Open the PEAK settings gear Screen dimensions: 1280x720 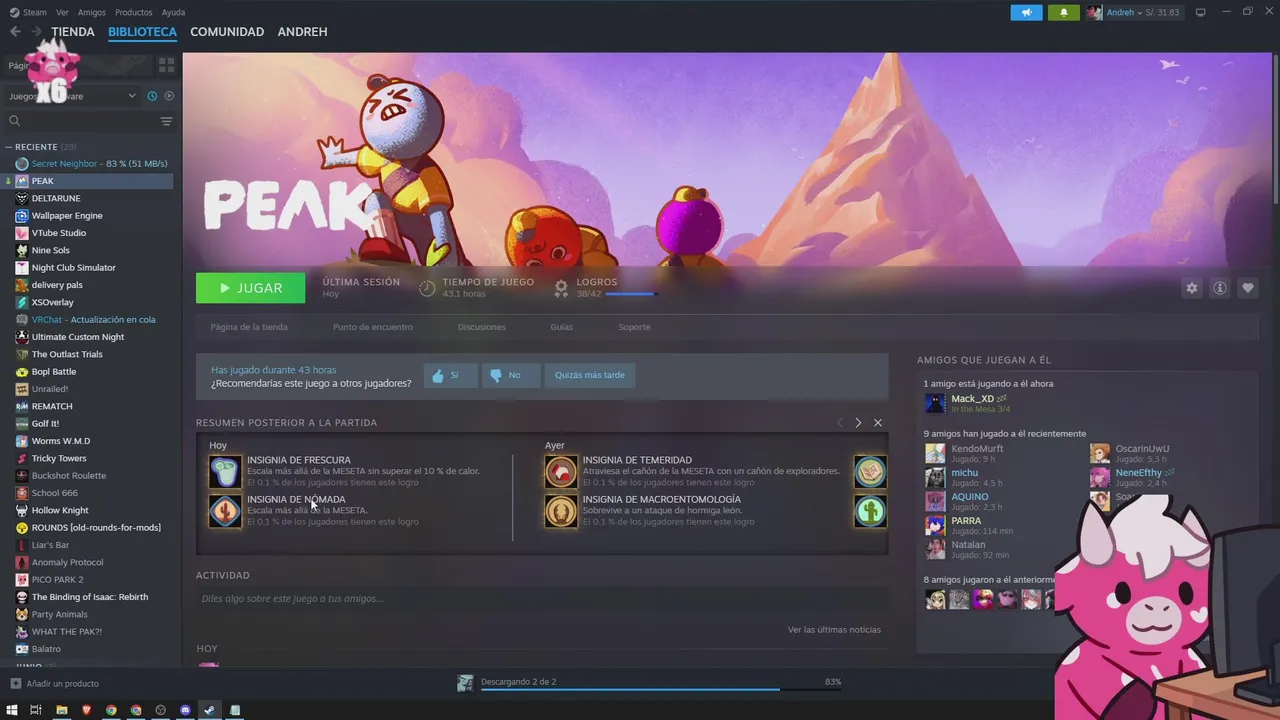click(x=1191, y=288)
